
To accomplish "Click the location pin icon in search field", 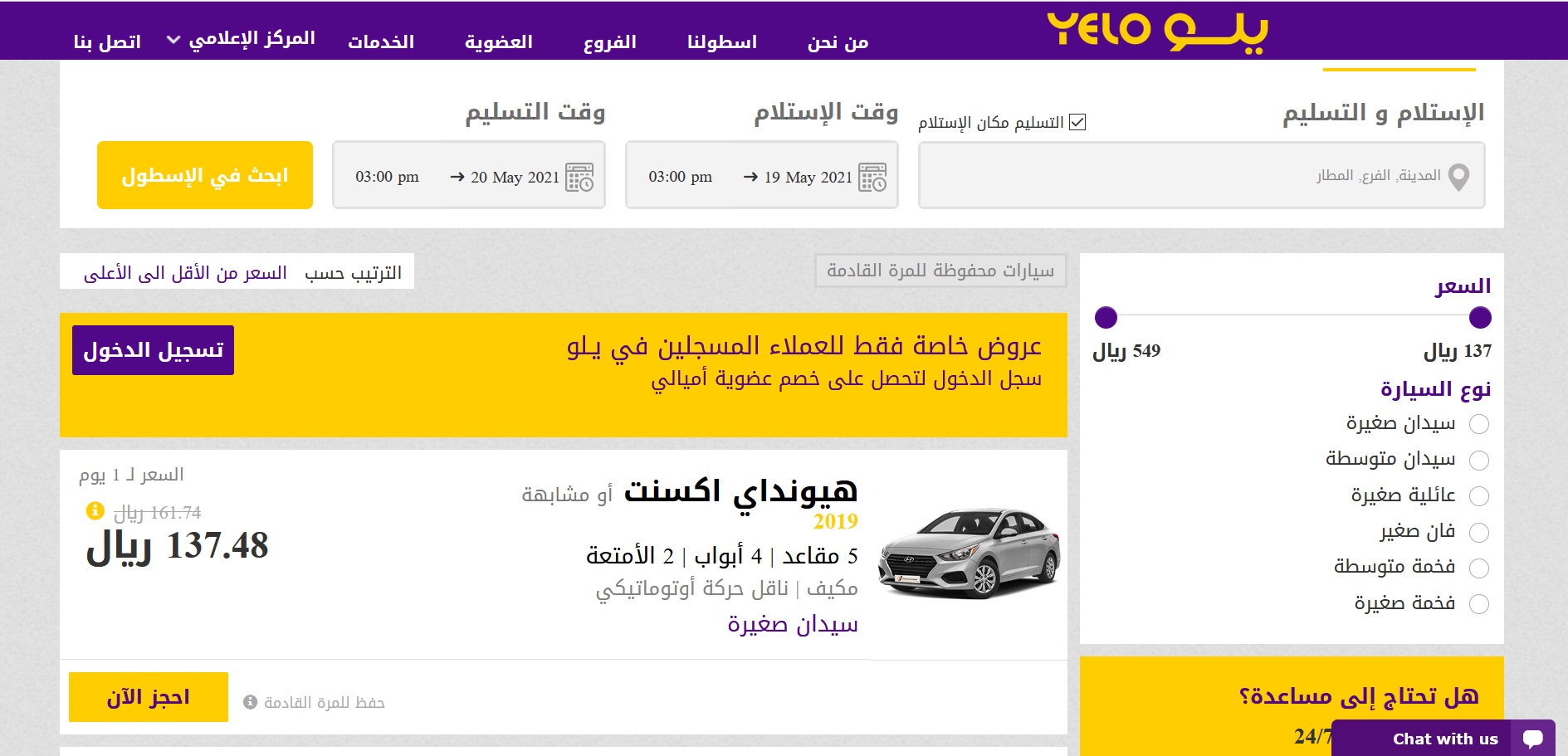I will [1458, 177].
